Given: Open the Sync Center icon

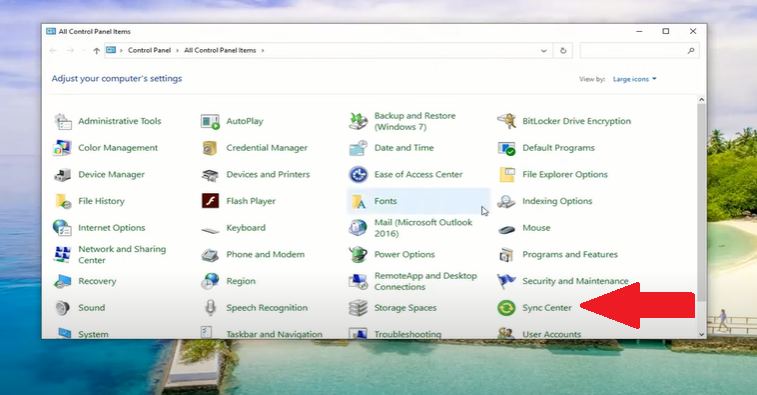Looking at the screenshot, I should 506,308.
